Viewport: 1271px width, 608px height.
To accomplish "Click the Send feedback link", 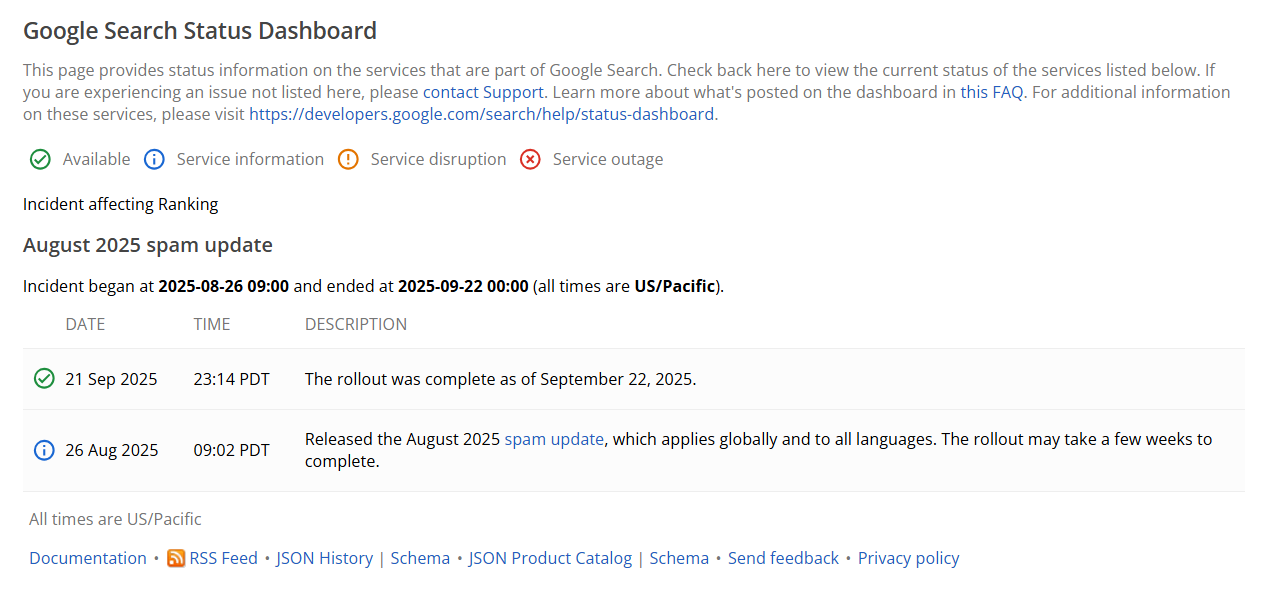I will [783, 558].
